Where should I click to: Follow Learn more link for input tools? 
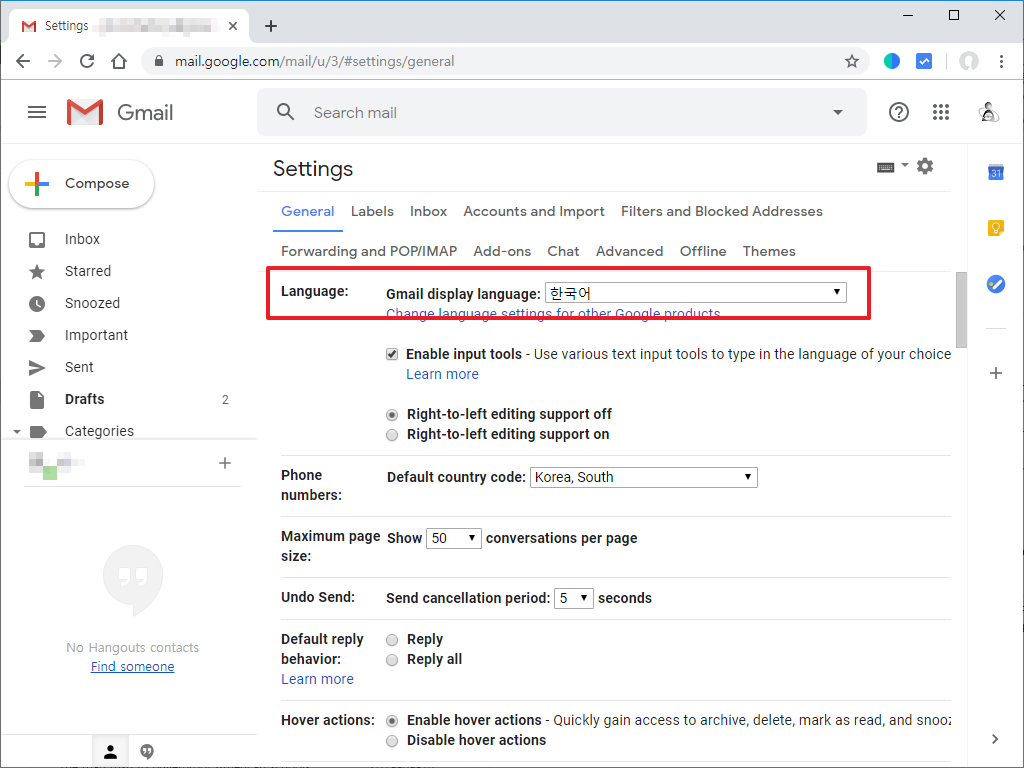pos(442,374)
